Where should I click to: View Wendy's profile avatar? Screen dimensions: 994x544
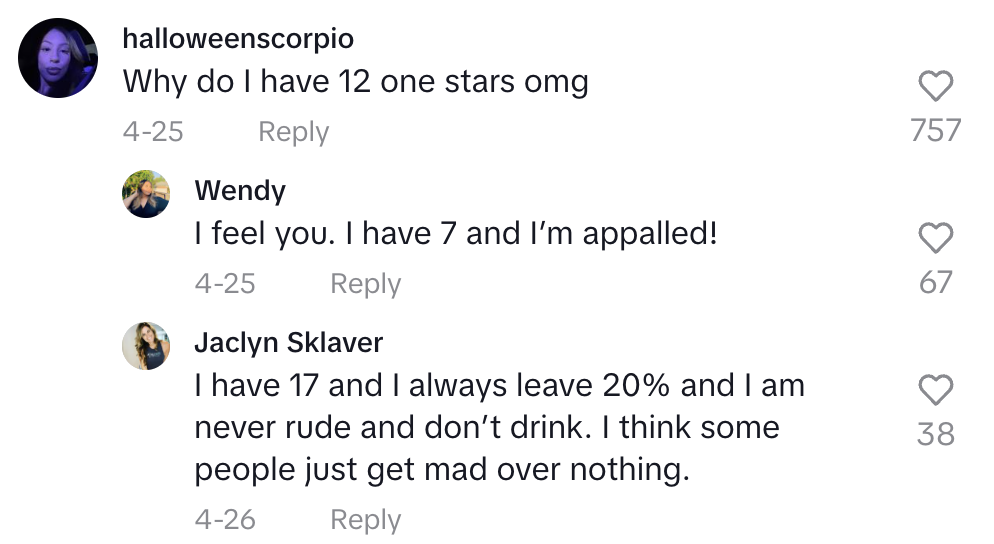pyautogui.click(x=146, y=193)
